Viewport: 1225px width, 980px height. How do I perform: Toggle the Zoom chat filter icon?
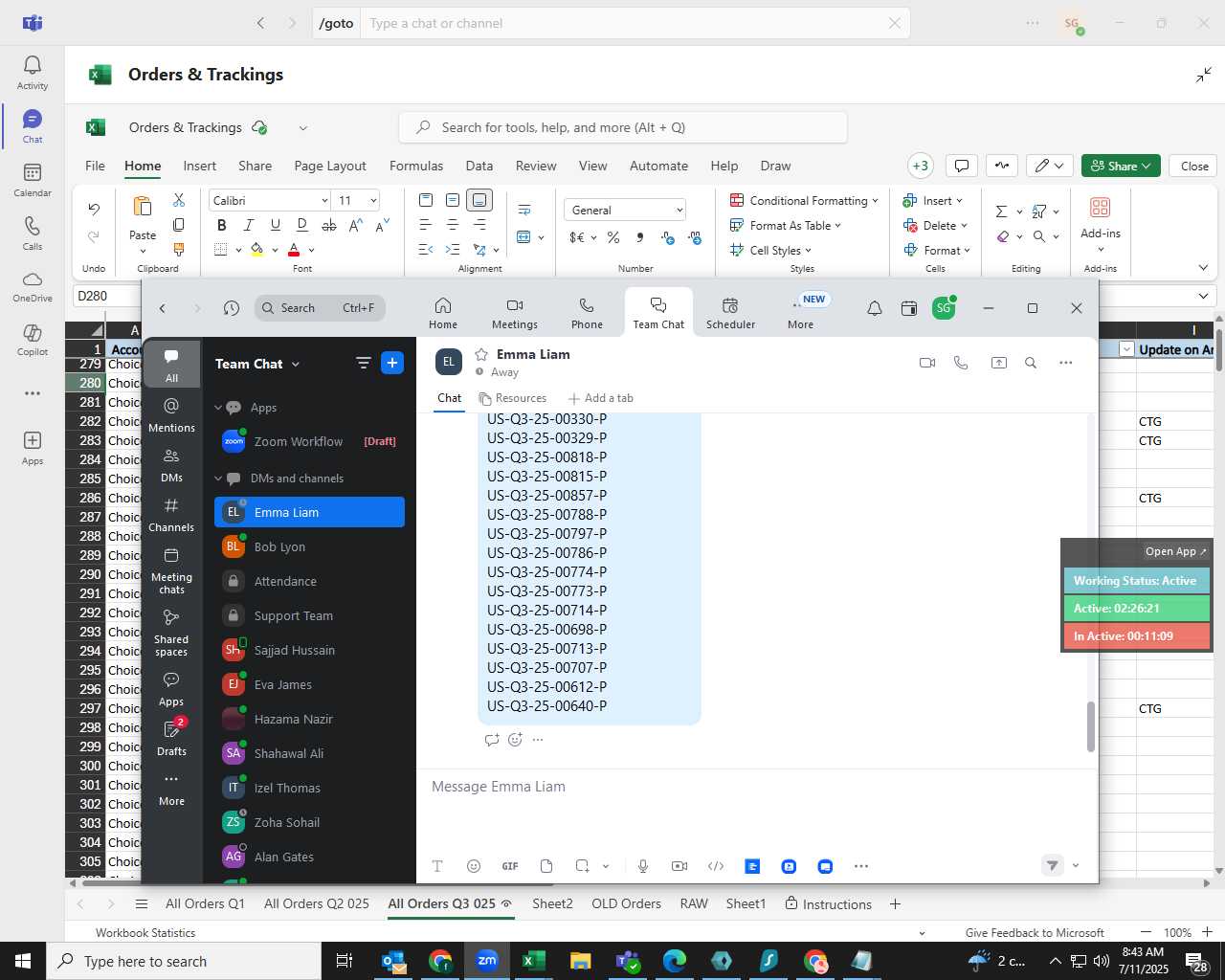(363, 363)
